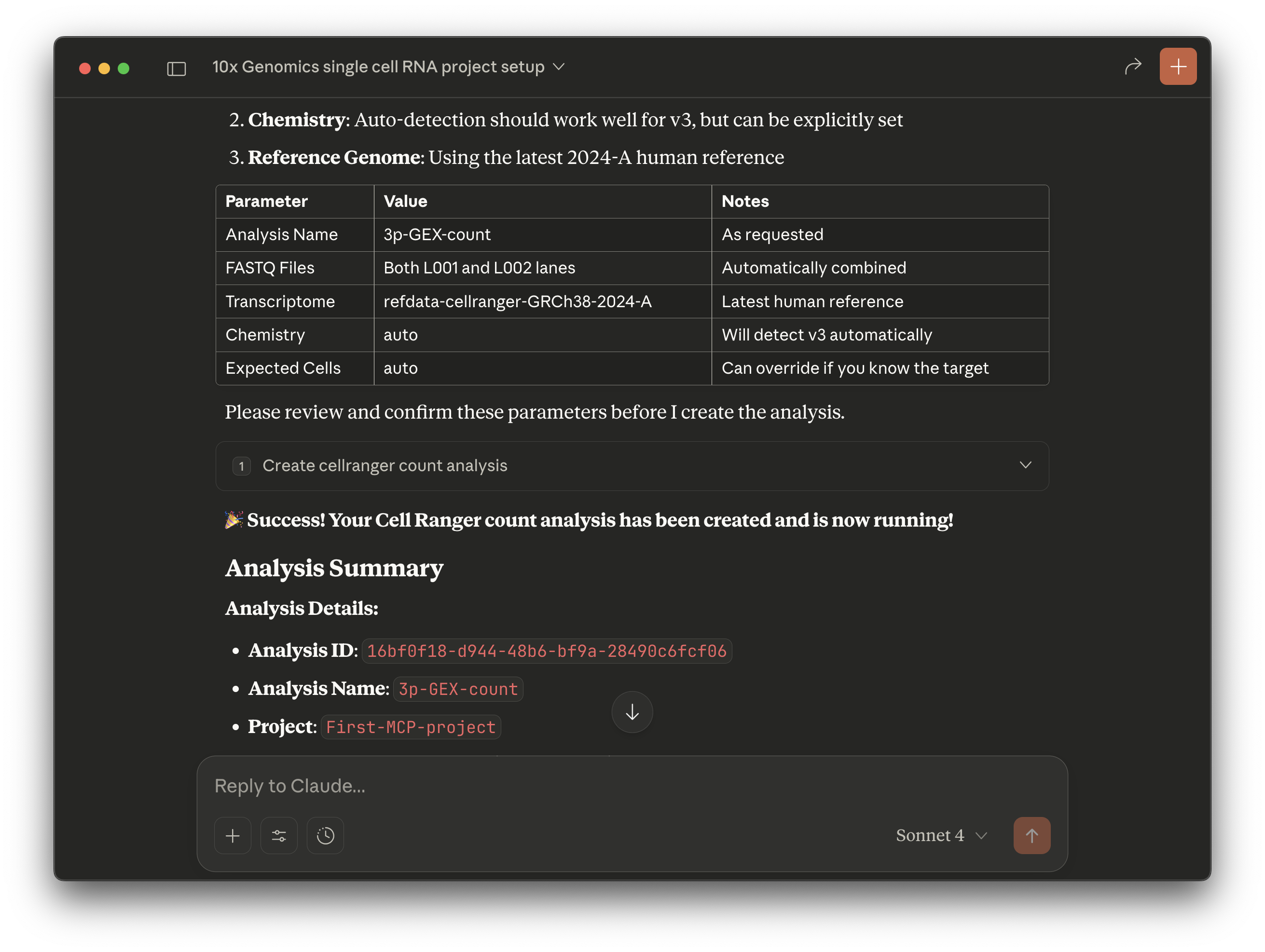Click the 3p-GEX-count analysis name code
This screenshot has height=952, width=1265.
pyautogui.click(x=457, y=689)
